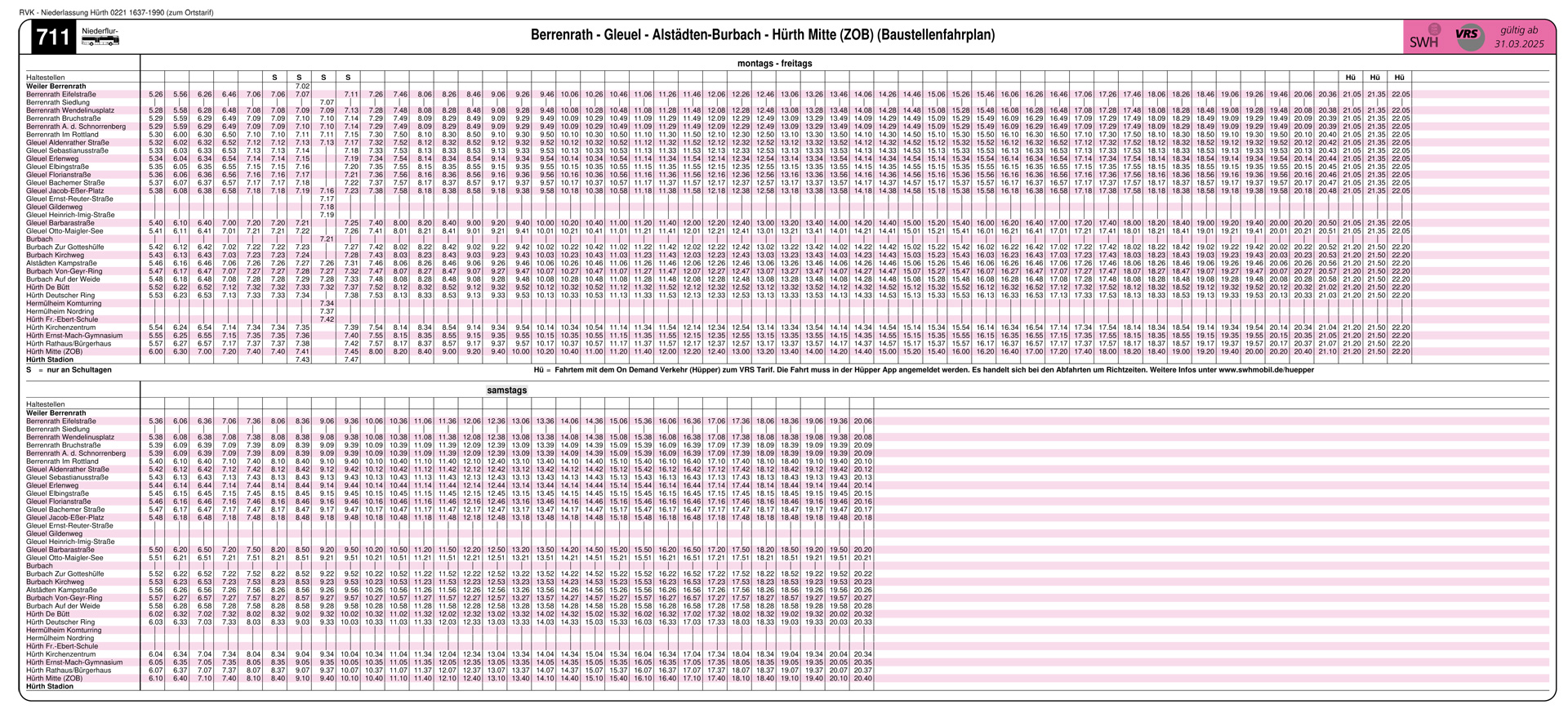Click 20.06 last Saturday Berrenrath Eifelstraße departure
Viewport: 1568px width, 709px height.
862,421
